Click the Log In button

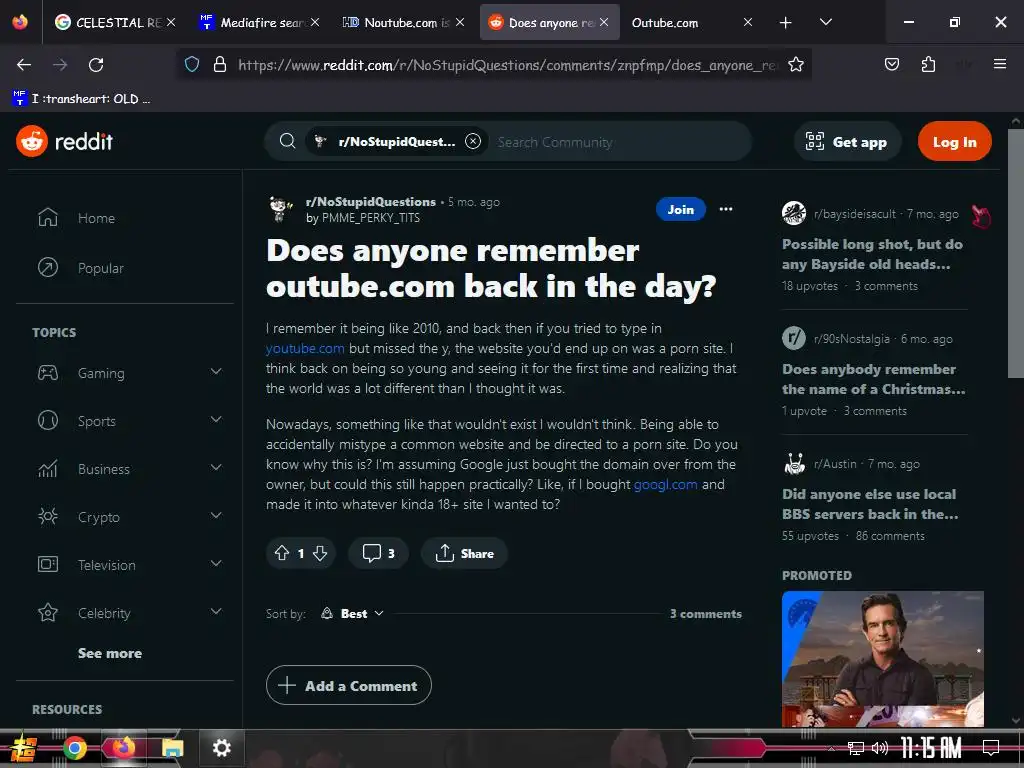[x=954, y=142]
